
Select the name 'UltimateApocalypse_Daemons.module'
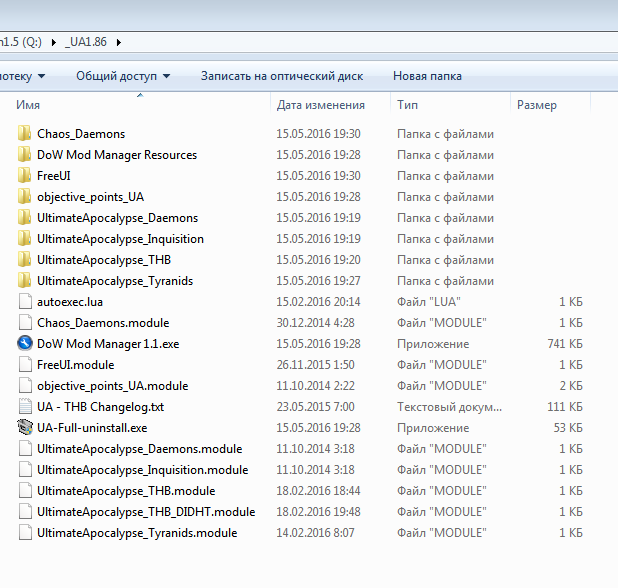140,448
